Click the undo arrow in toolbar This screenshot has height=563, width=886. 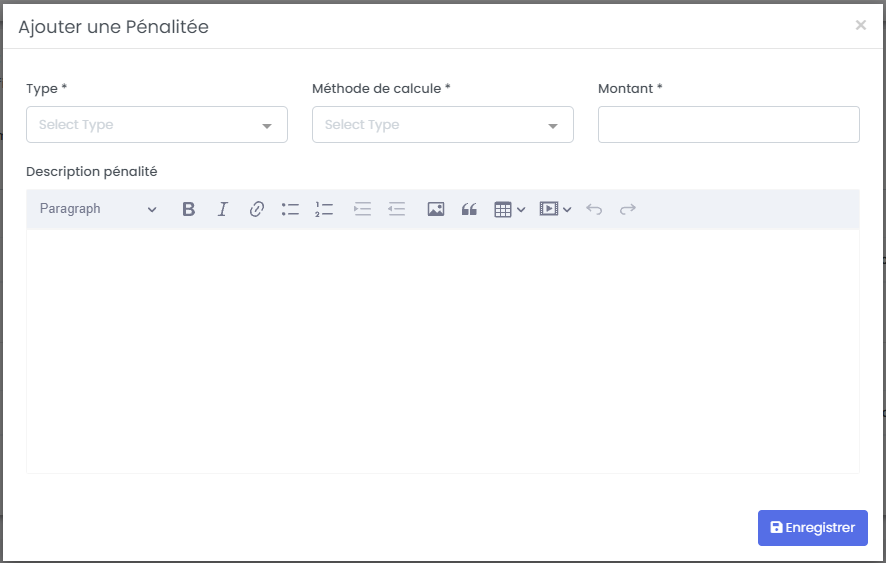594,209
